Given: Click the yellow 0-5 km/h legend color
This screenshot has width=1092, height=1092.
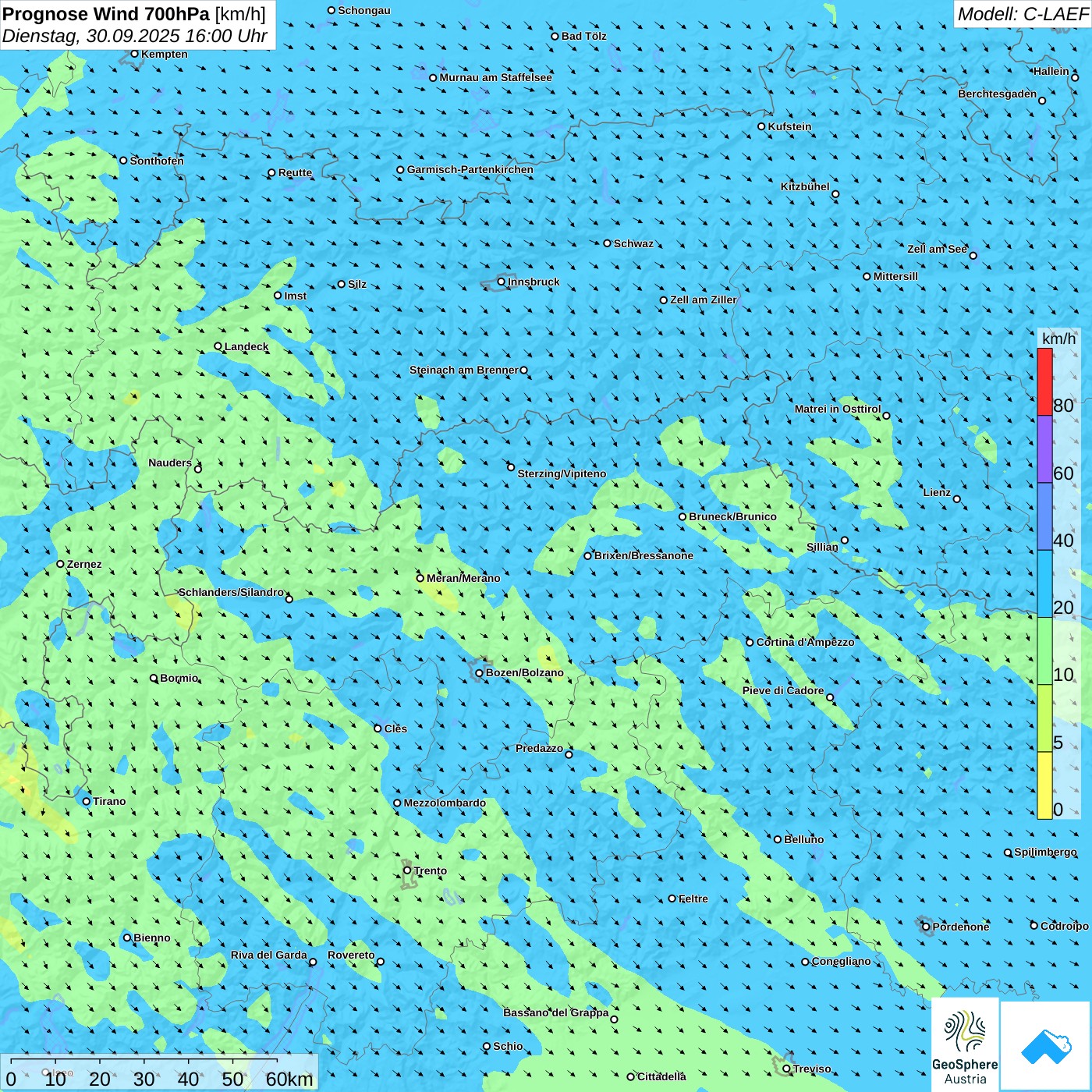Looking at the screenshot, I should 1044,785.
